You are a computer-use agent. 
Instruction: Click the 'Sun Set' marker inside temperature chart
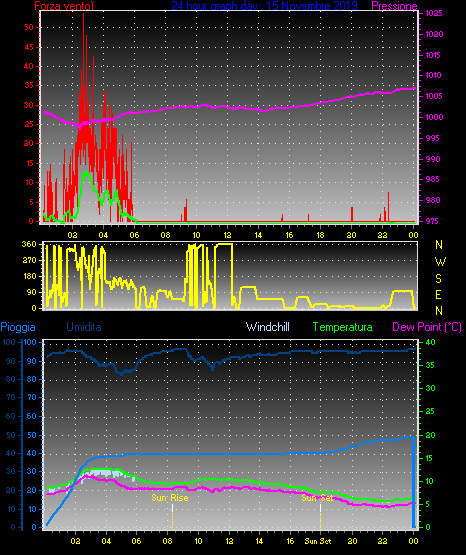(317, 498)
